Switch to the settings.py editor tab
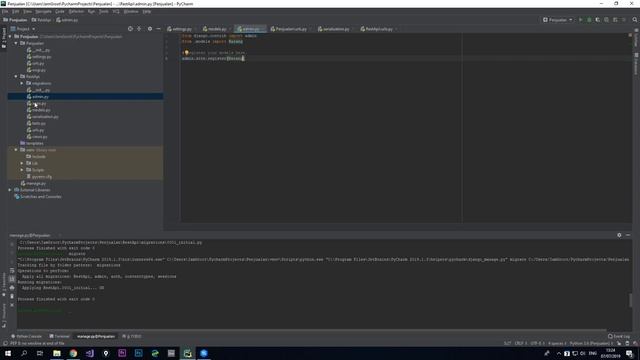 (180, 29)
